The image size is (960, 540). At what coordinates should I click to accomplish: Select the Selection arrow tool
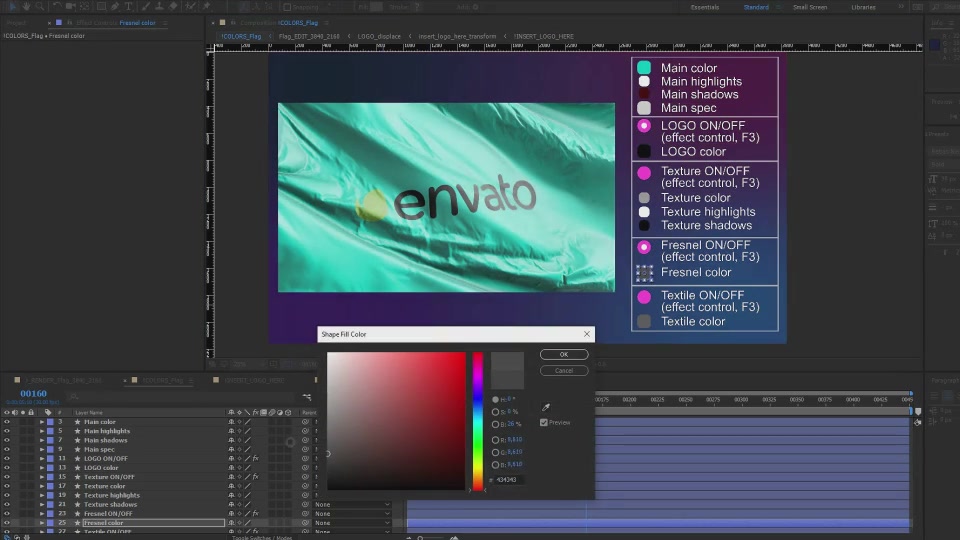click(13, 6)
